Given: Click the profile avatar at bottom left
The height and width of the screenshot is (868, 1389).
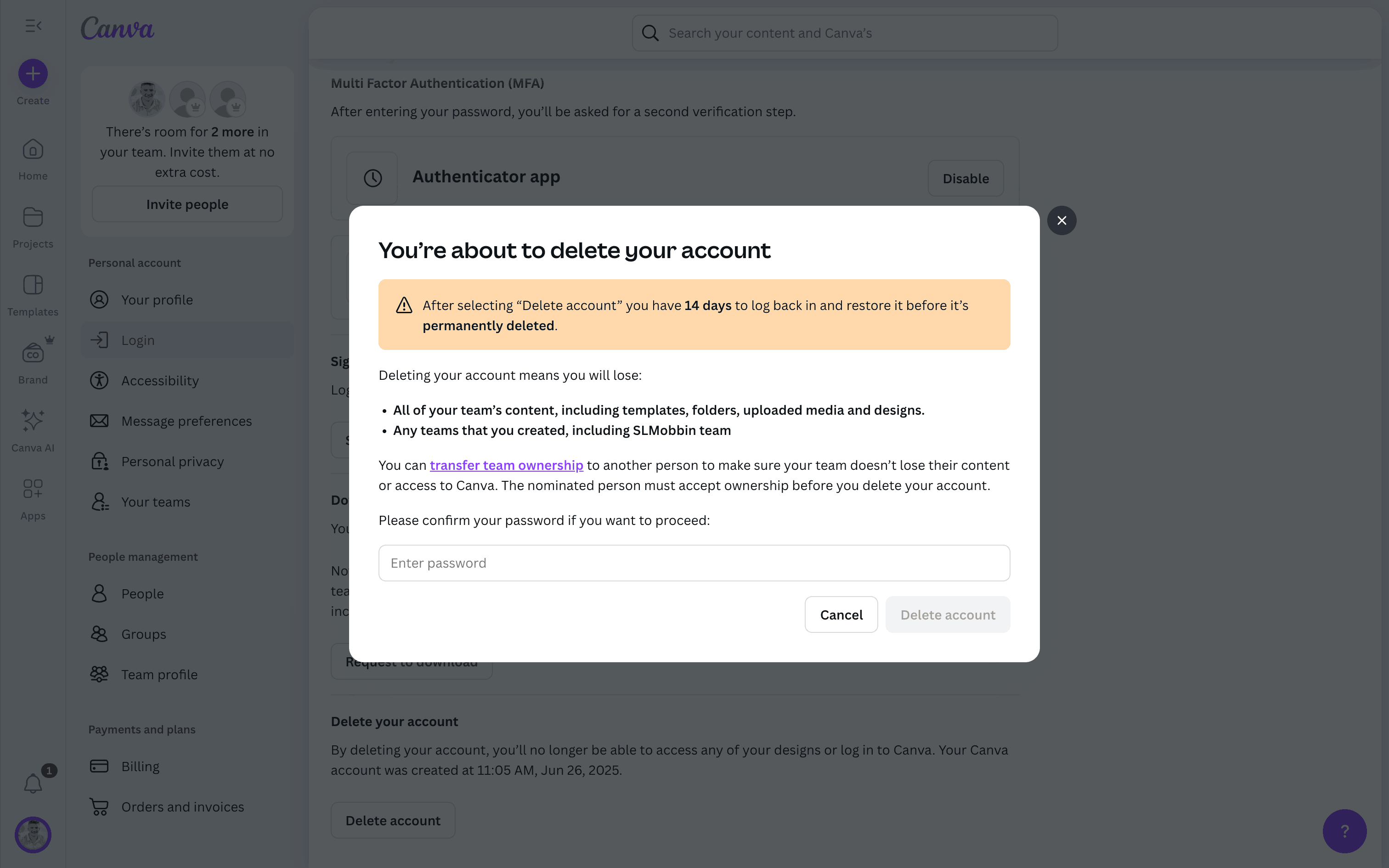Looking at the screenshot, I should coord(33,835).
